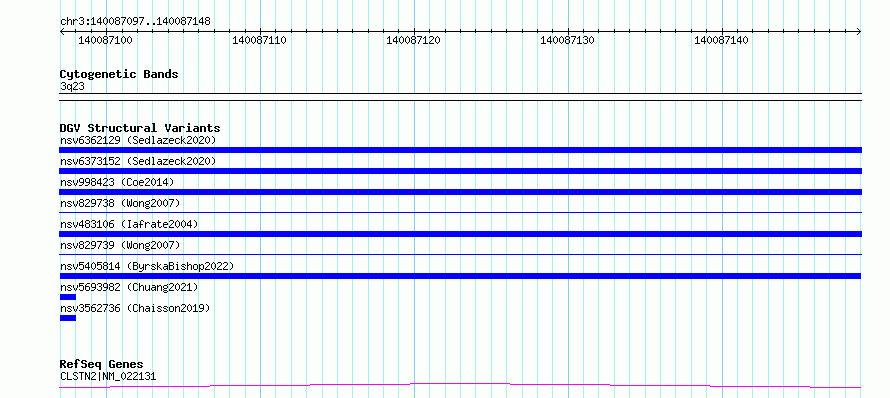This screenshot has height=398, width=890.
Task: Click the RefSeq Genes track title
Action: [x=102, y=365]
